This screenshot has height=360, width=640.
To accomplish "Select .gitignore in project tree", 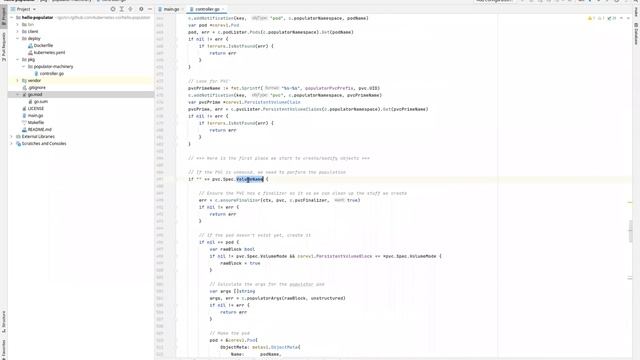I will click(37, 87).
